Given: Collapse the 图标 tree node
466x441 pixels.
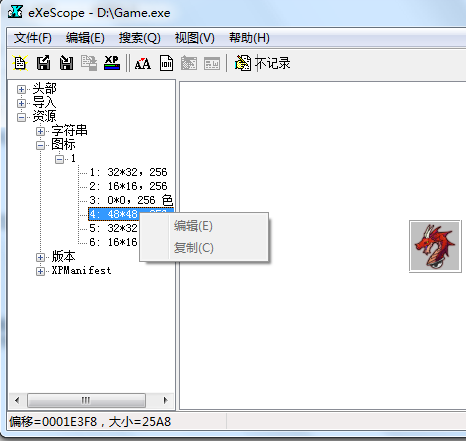Looking at the screenshot, I should coord(40,145).
